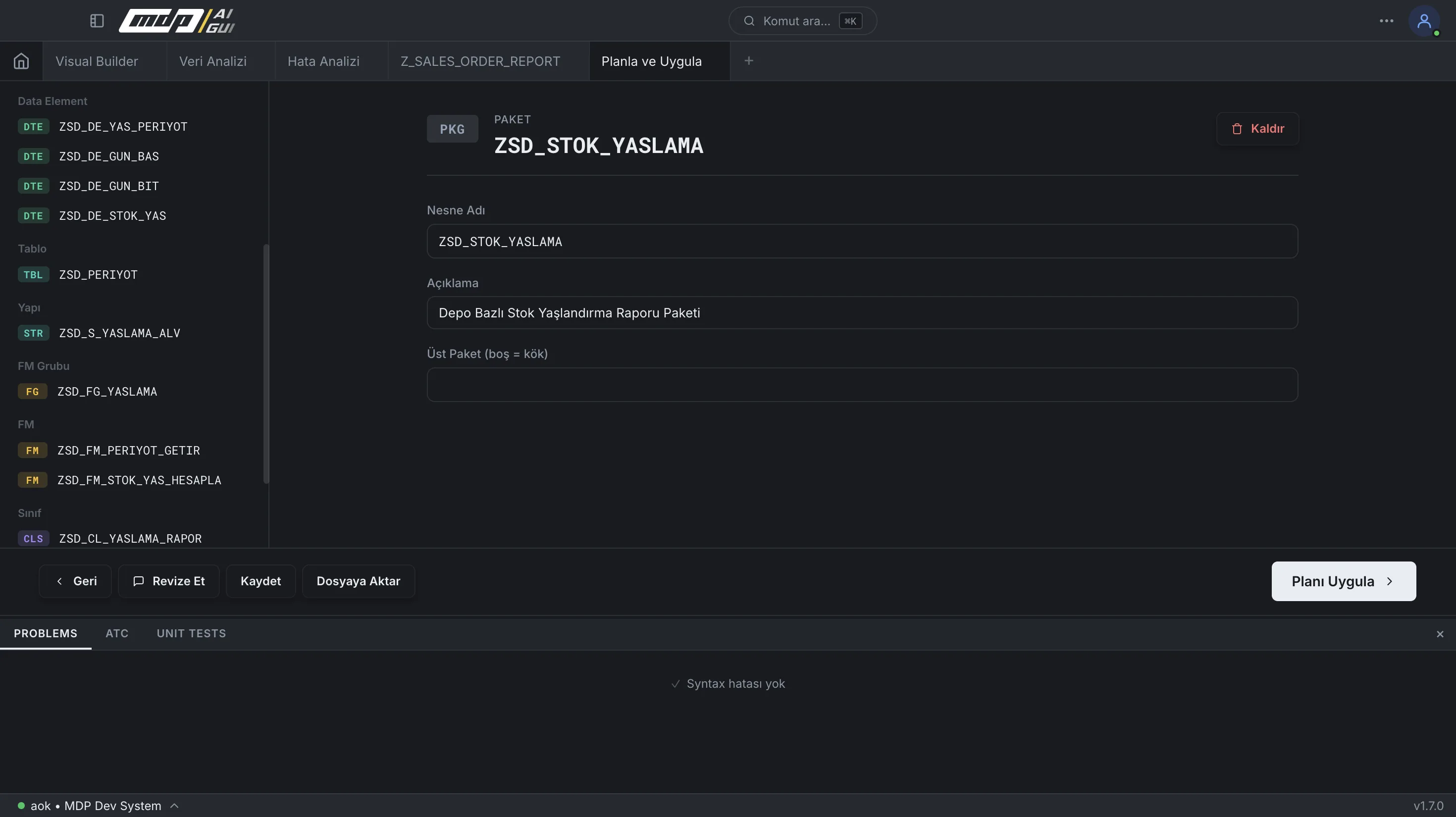Focus the Üst Paket input field
The height and width of the screenshot is (817, 1456).
[862, 385]
